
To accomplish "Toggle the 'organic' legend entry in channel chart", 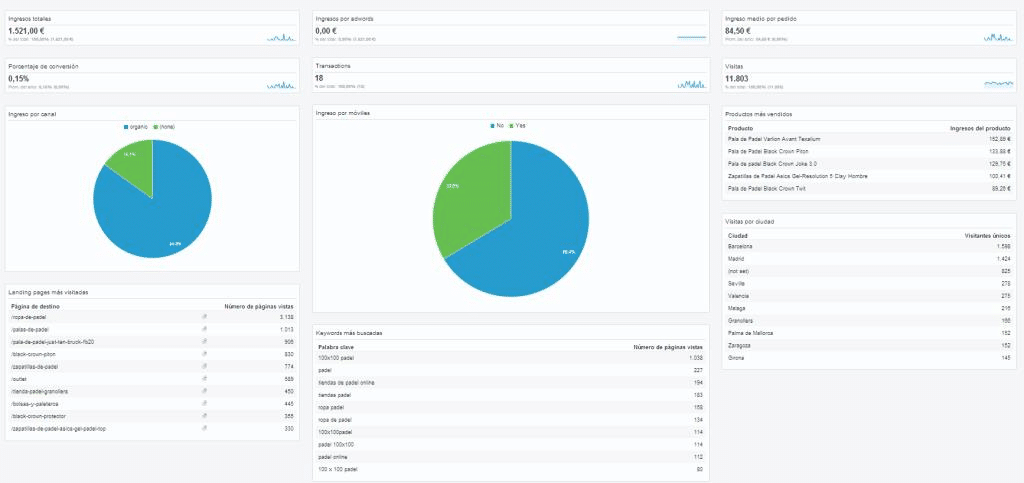I will click(138, 127).
